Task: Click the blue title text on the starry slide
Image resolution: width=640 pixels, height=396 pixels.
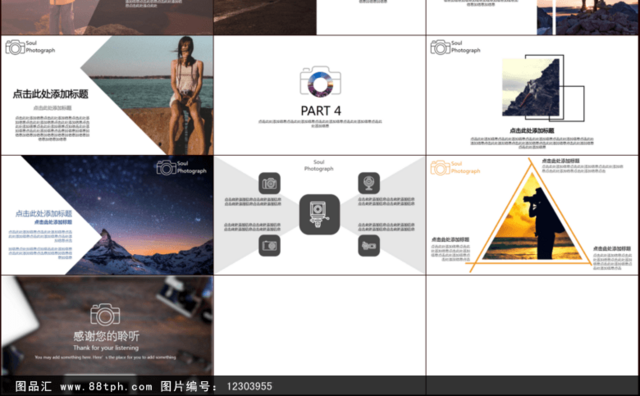Action: click(44, 214)
